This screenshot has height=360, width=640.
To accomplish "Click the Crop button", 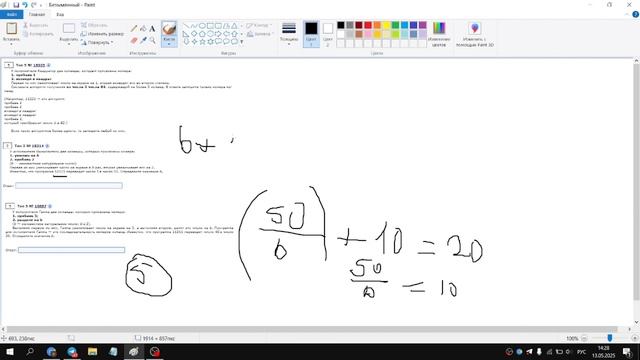I will (x=94, y=25).
